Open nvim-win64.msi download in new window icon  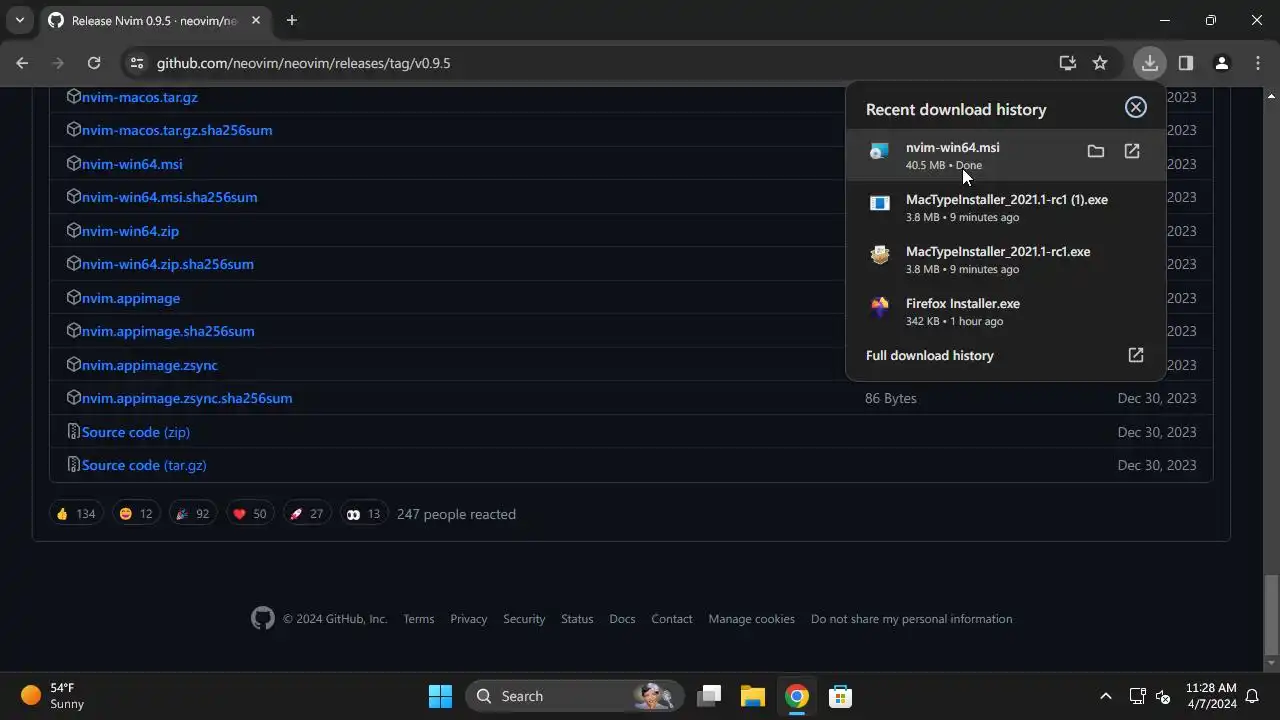[1132, 151]
